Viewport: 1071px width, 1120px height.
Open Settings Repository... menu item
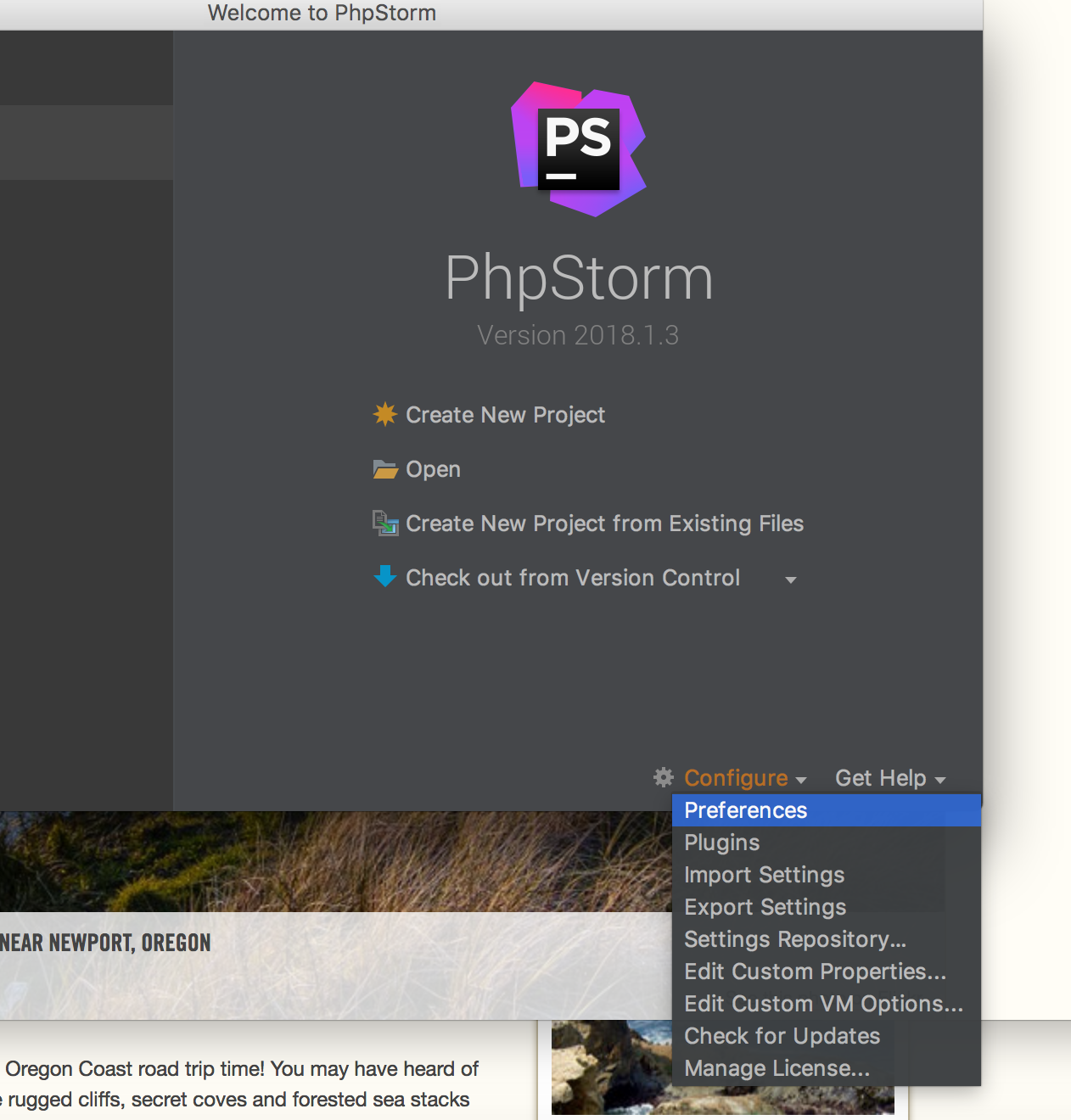coord(827,939)
